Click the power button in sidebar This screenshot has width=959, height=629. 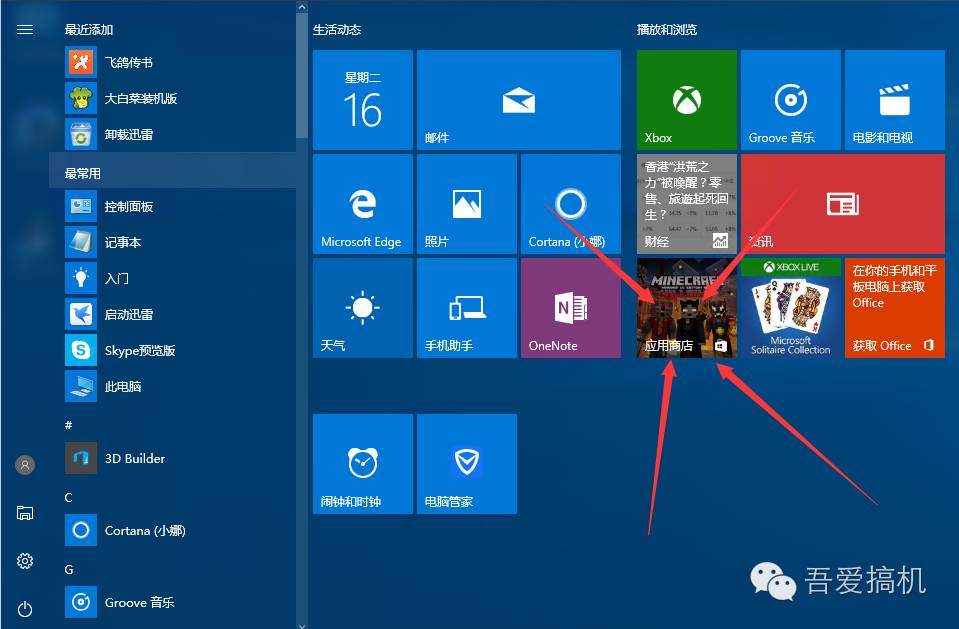click(x=25, y=609)
